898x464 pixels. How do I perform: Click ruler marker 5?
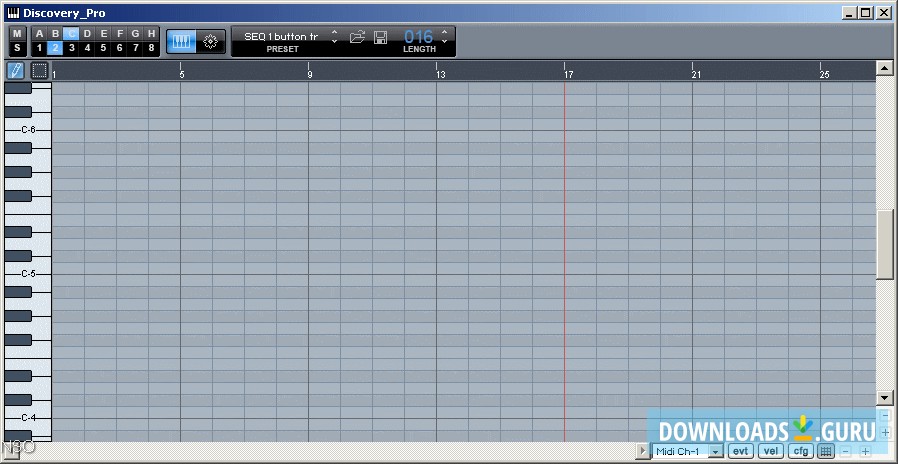click(x=182, y=74)
